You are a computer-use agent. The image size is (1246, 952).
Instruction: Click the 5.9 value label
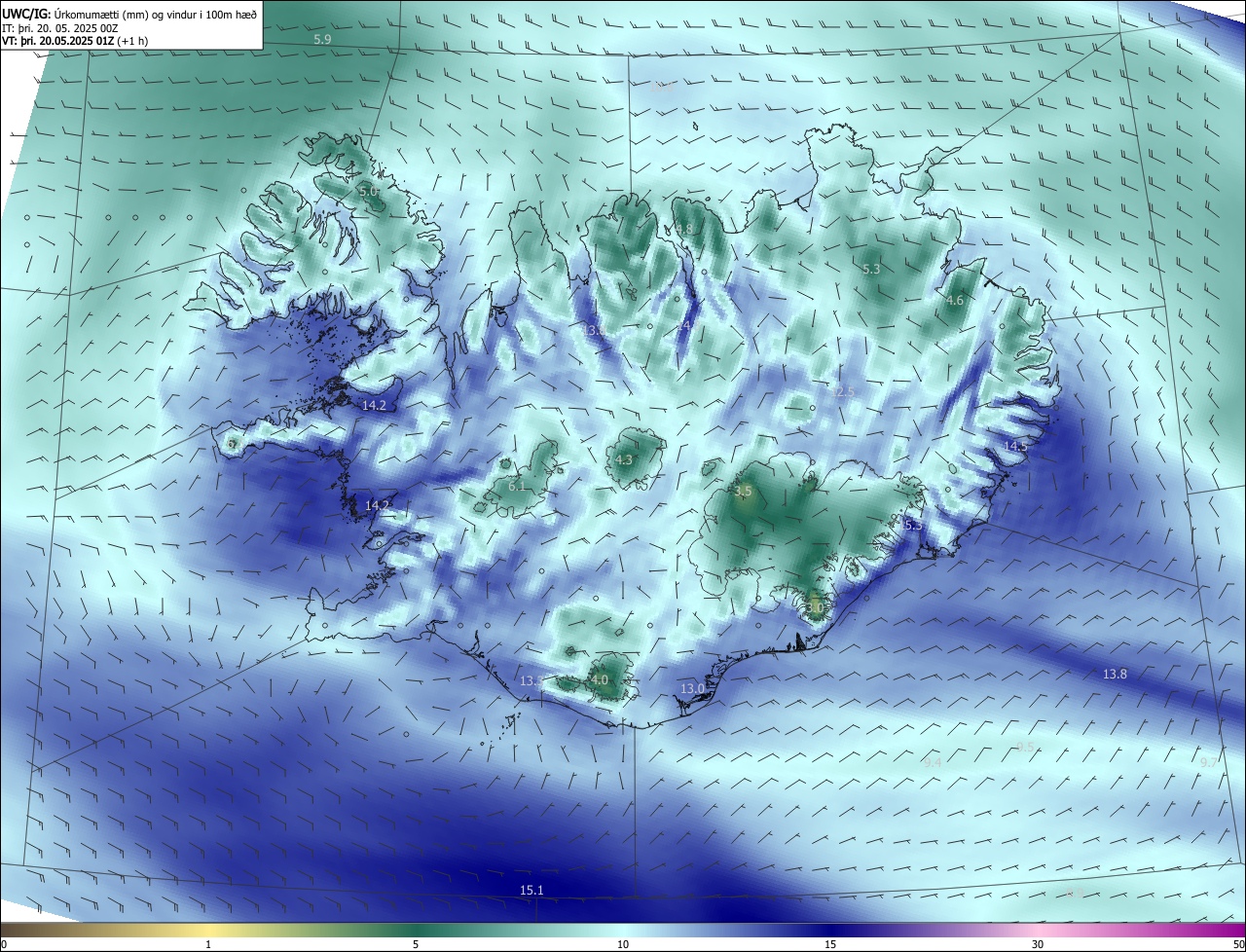click(322, 39)
